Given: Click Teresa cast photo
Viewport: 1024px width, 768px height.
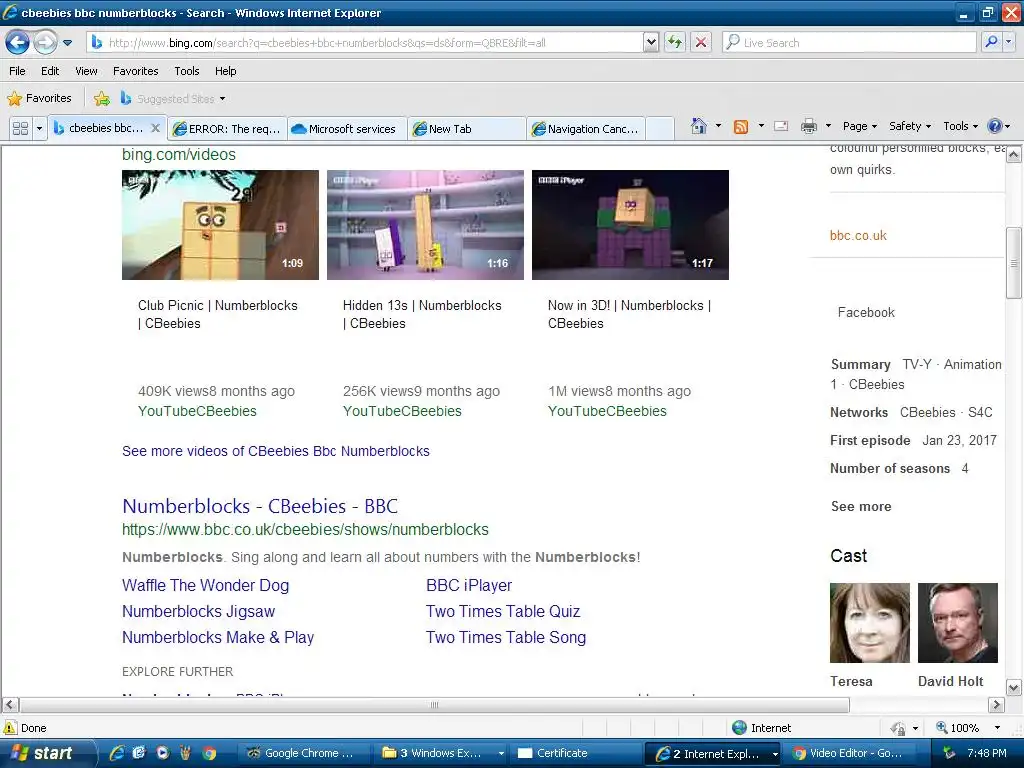Looking at the screenshot, I should [870, 623].
